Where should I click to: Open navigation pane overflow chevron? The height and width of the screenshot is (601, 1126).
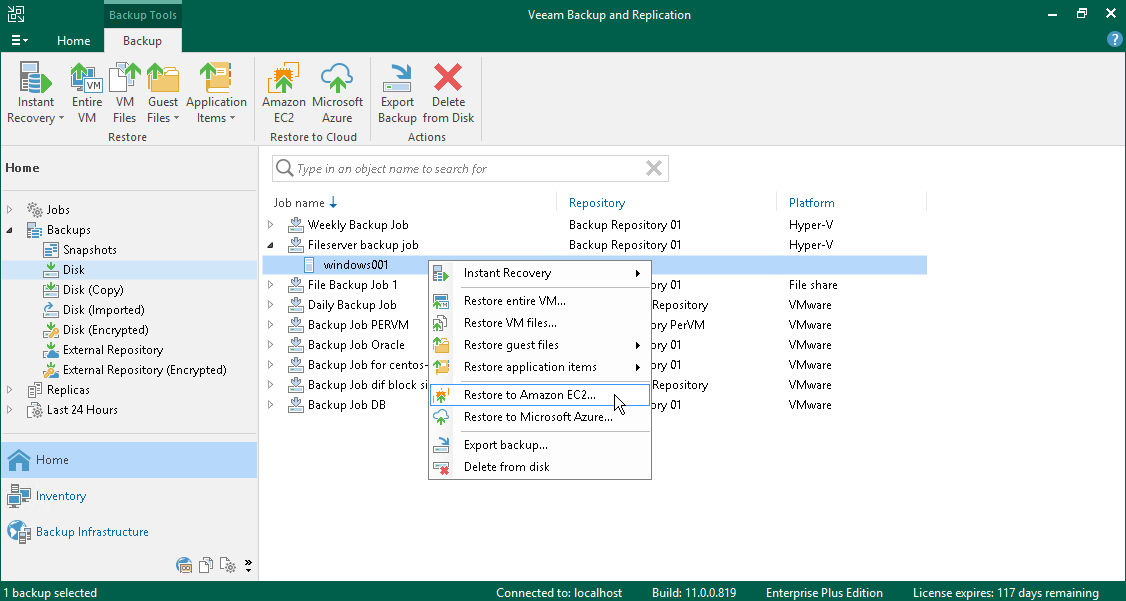click(x=248, y=565)
